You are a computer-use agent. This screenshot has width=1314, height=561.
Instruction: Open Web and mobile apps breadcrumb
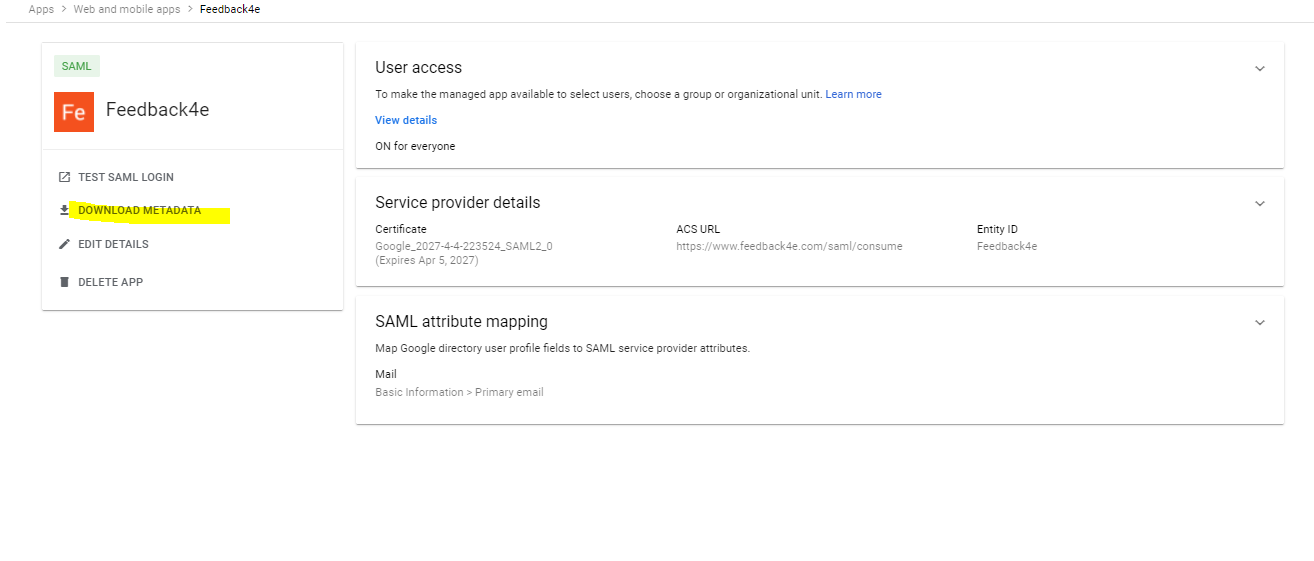pyautogui.click(x=127, y=9)
